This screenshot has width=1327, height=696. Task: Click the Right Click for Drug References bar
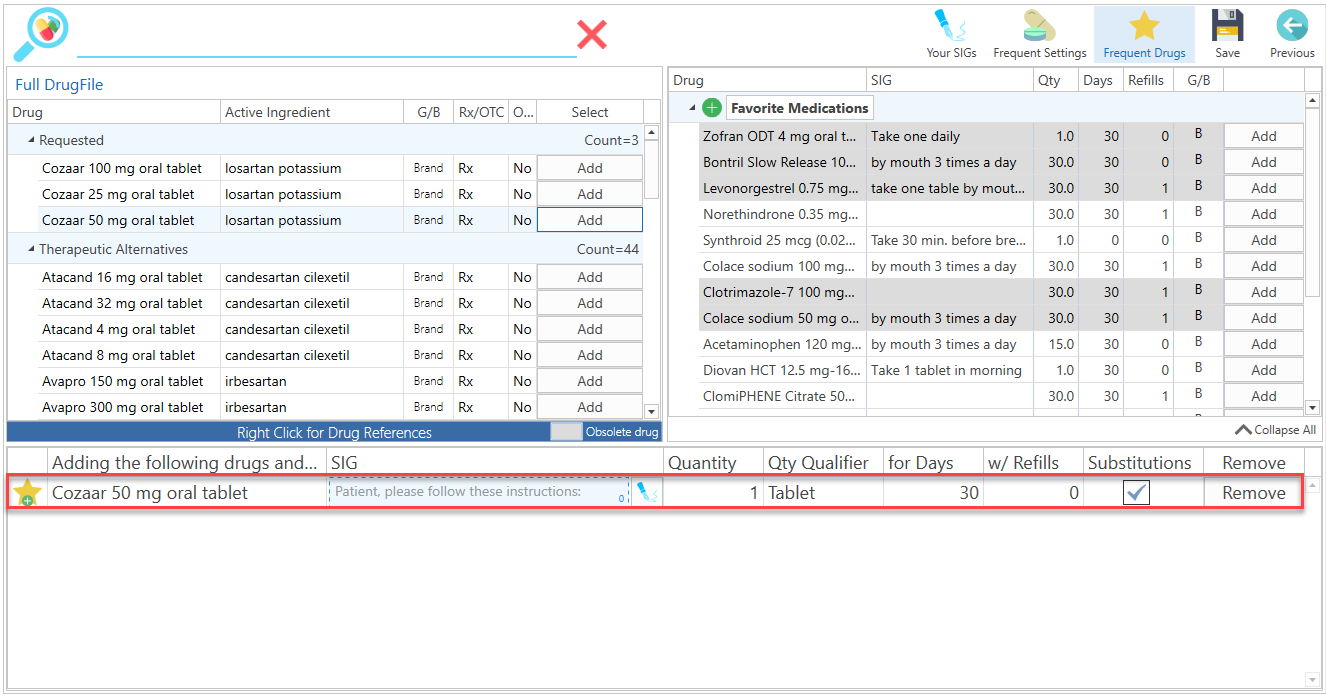334,432
